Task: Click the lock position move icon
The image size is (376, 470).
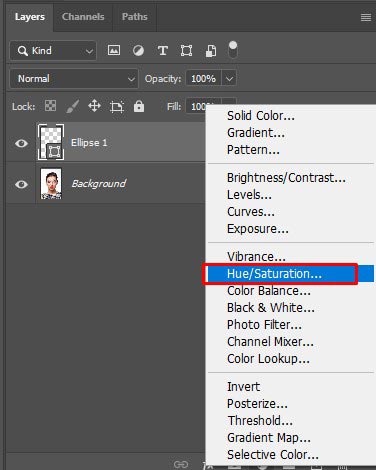Action: pyautogui.click(x=94, y=106)
